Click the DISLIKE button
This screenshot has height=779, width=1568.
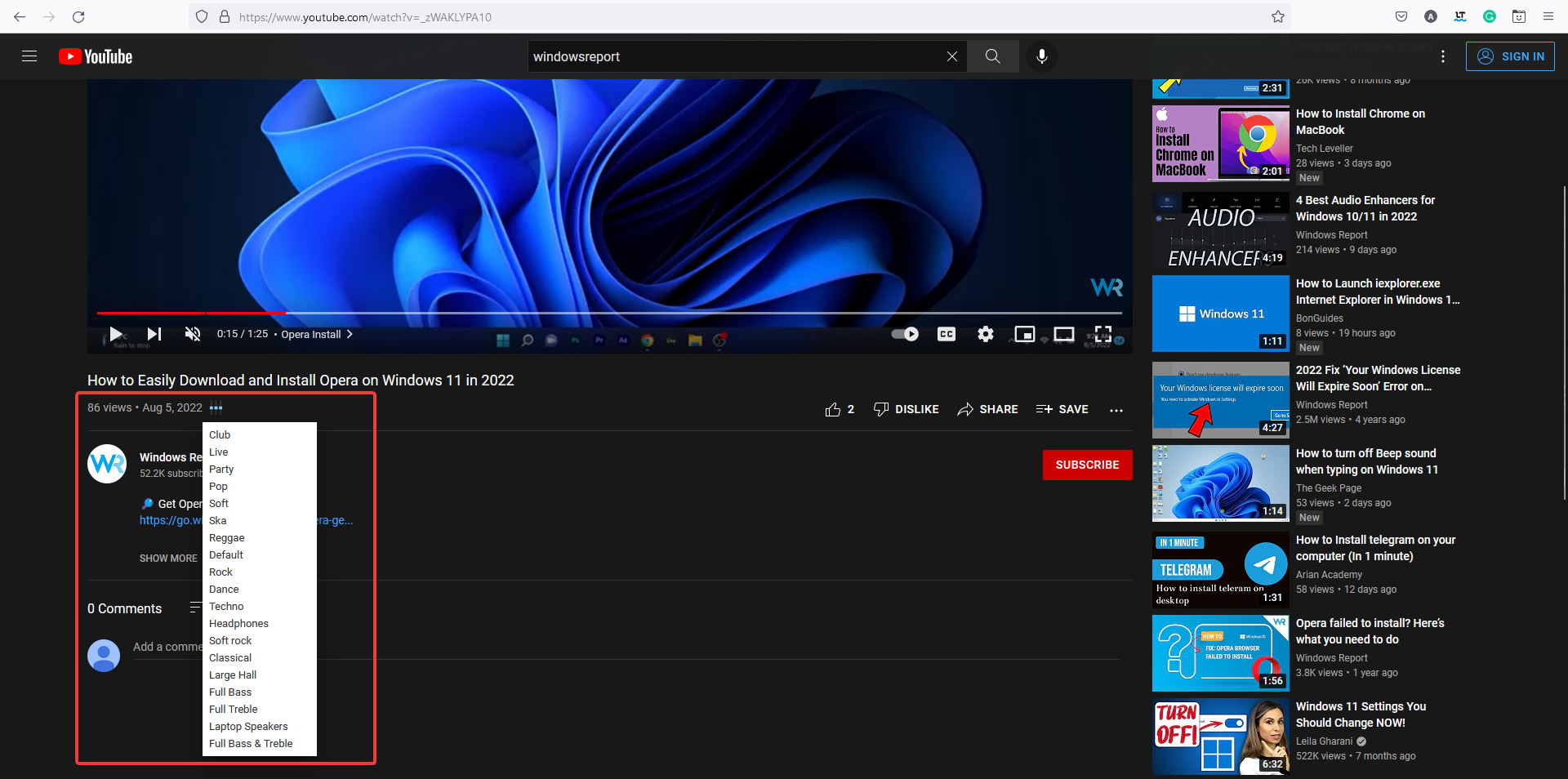tap(906, 409)
